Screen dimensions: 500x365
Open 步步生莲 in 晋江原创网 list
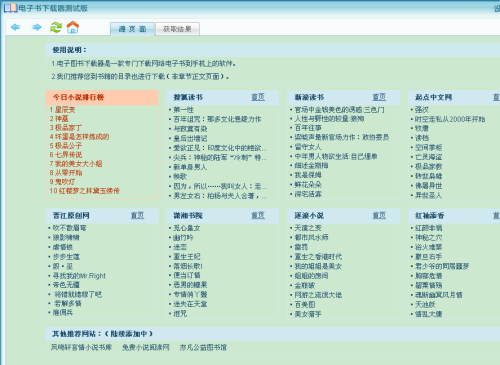[66, 257]
